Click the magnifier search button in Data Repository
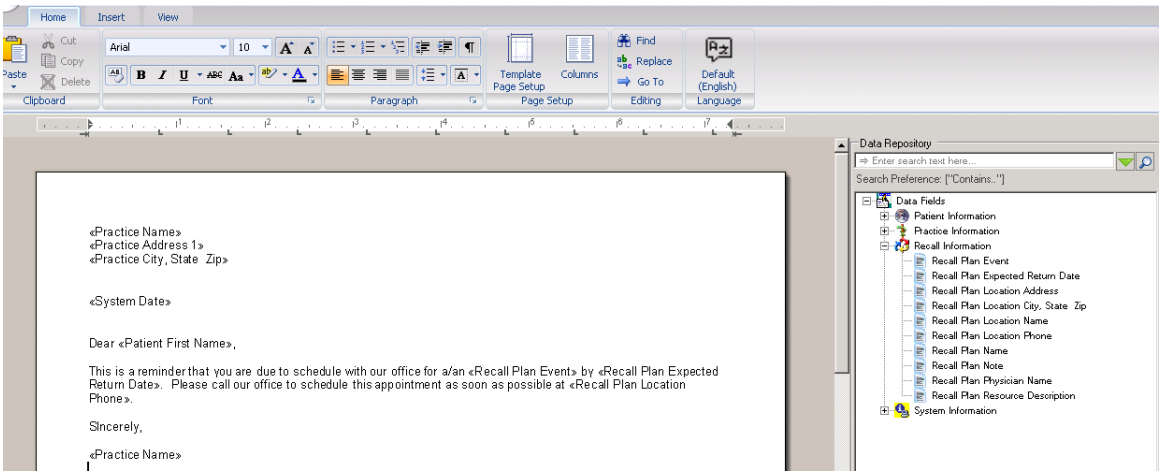This screenshot has height=473, width=1160. click(1145, 161)
